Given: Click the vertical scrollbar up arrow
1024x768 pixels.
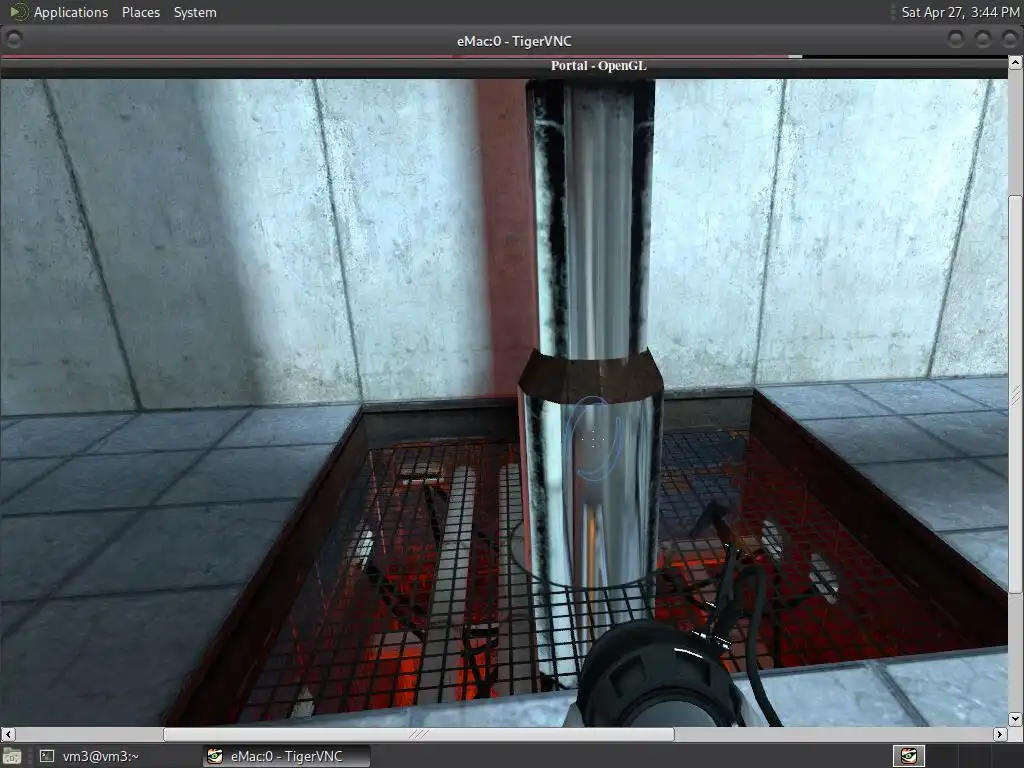Looking at the screenshot, I should coord(1015,63).
